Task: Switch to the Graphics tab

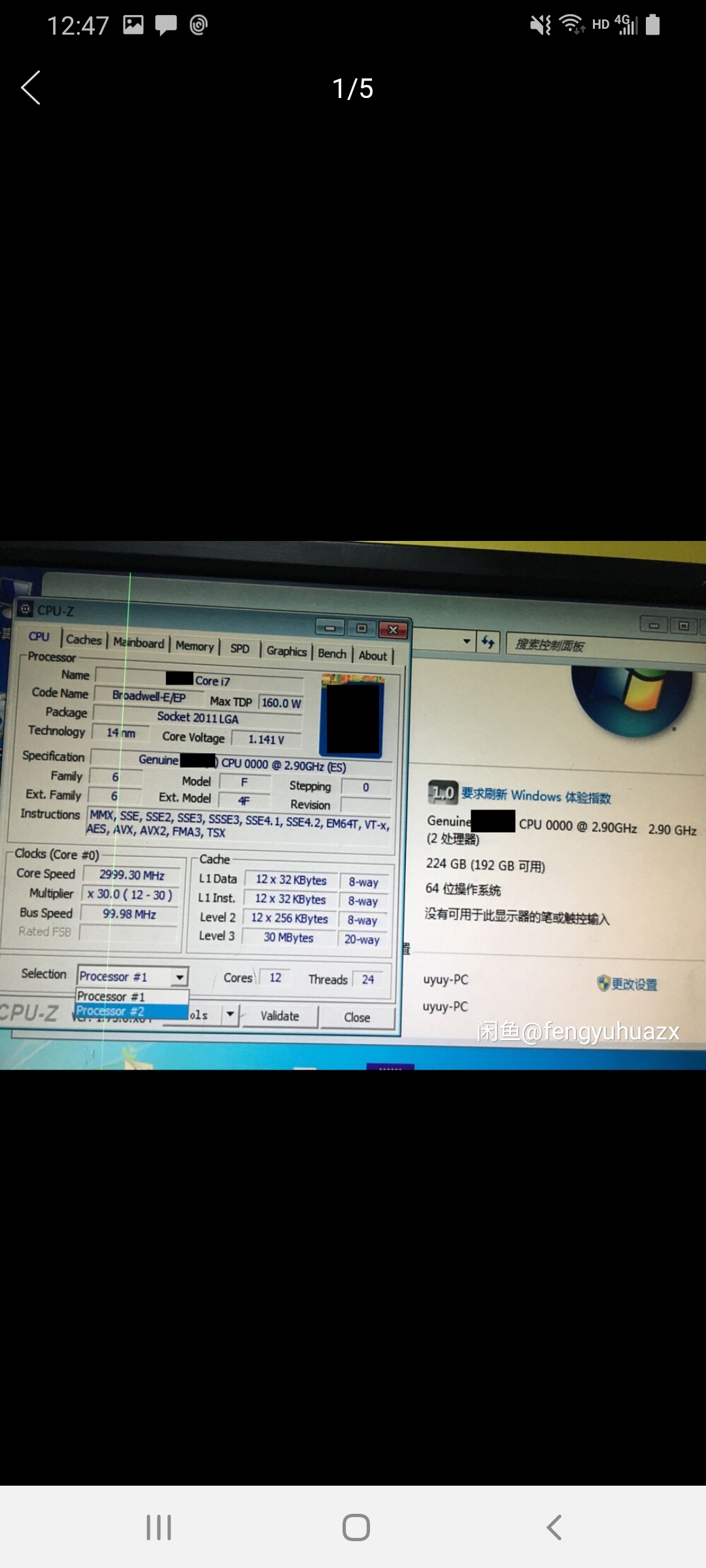Action: click(x=286, y=651)
